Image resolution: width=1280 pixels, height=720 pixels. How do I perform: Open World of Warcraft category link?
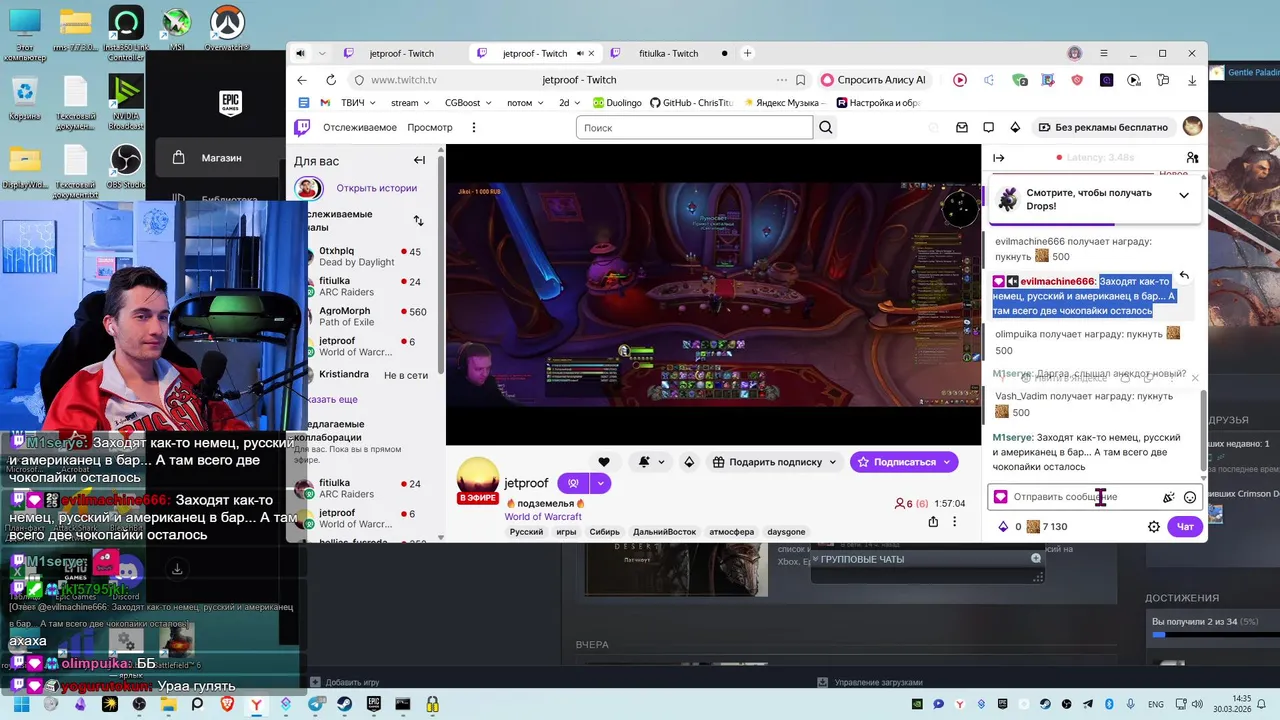click(x=543, y=517)
